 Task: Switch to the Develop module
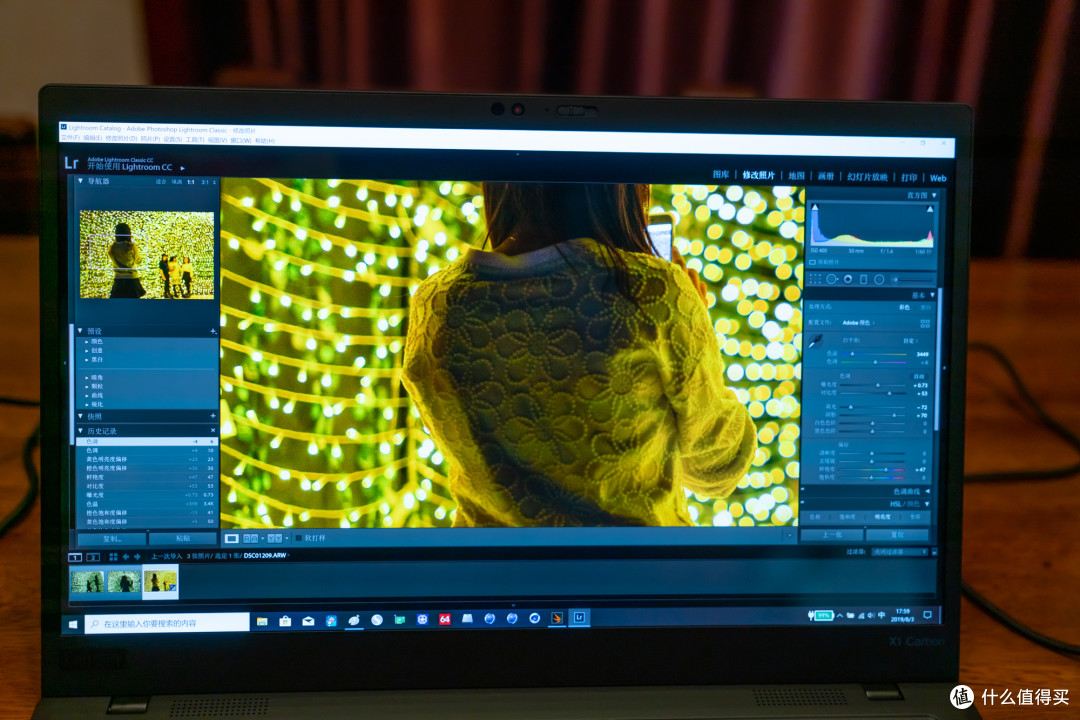point(758,175)
